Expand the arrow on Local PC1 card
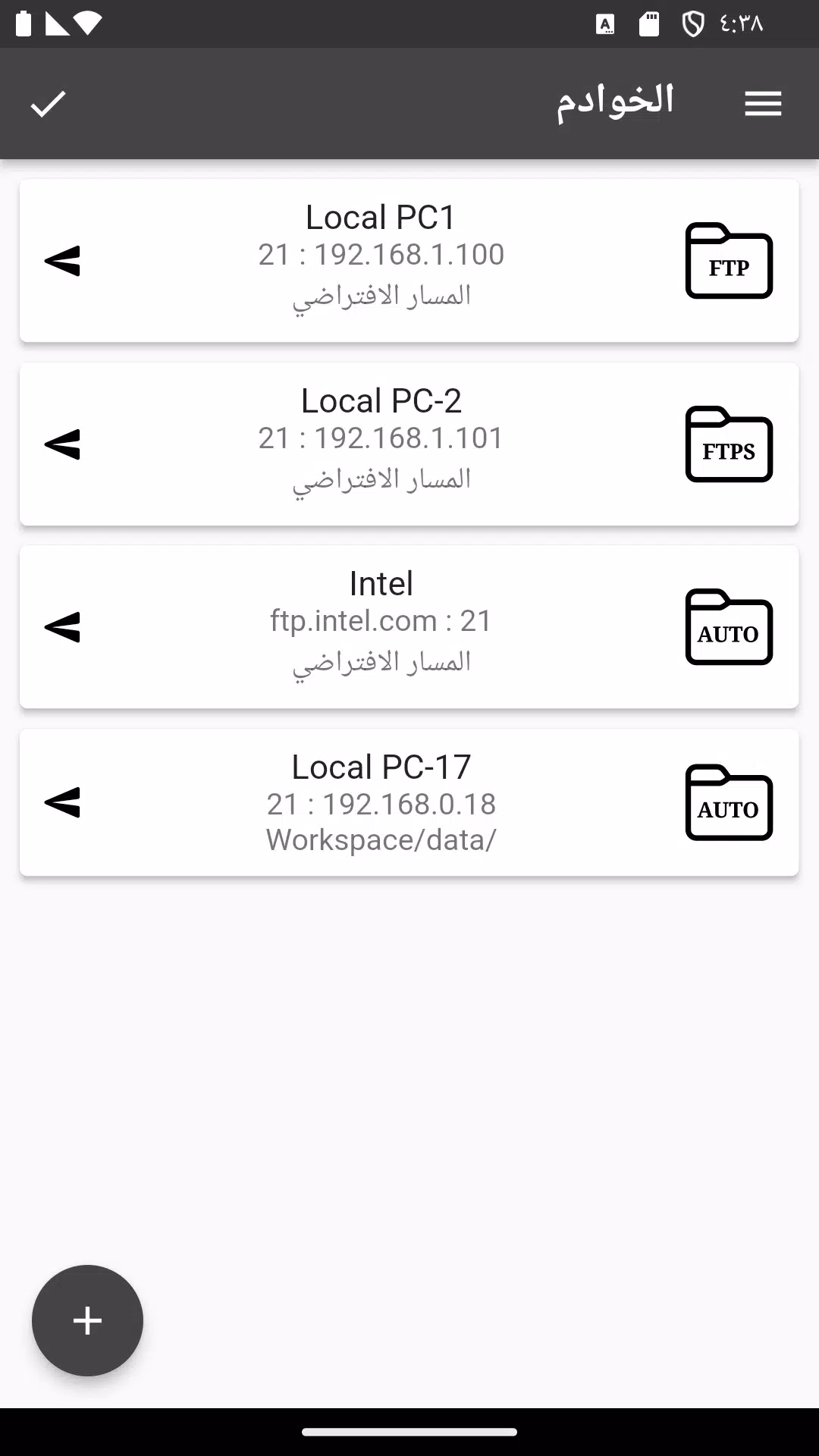Image resolution: width=819 pixels, height=1456 pixels. tap(62, 261)
